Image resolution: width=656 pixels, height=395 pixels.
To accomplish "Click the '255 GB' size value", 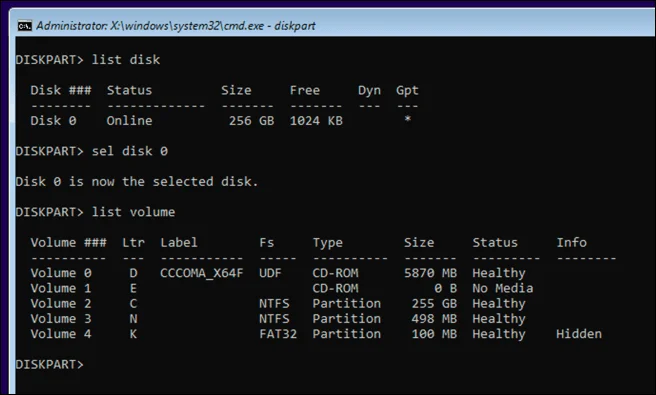I will click(x=434, y=304).
